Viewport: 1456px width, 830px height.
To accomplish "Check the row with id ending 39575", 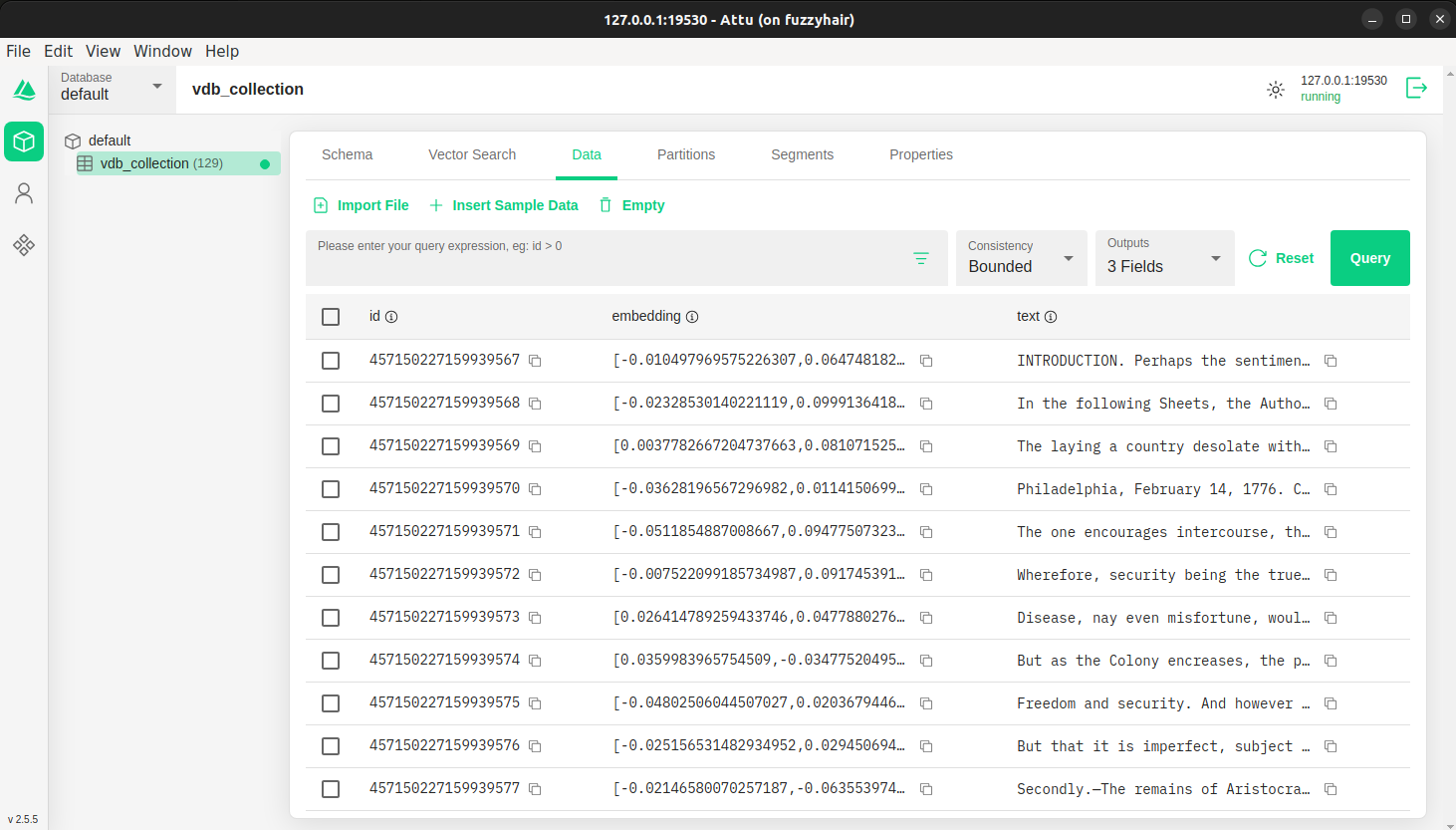I will coord(331,703).
